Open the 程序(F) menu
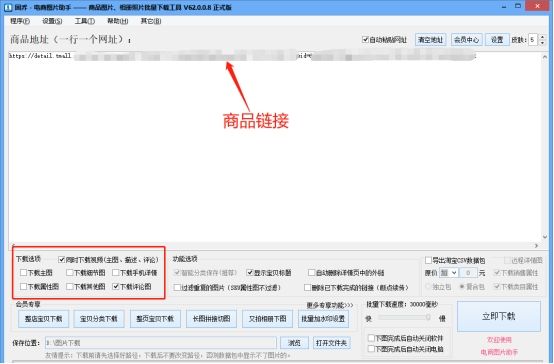Image resolution: width=554 pixels, height=364 pixels. 20,21
